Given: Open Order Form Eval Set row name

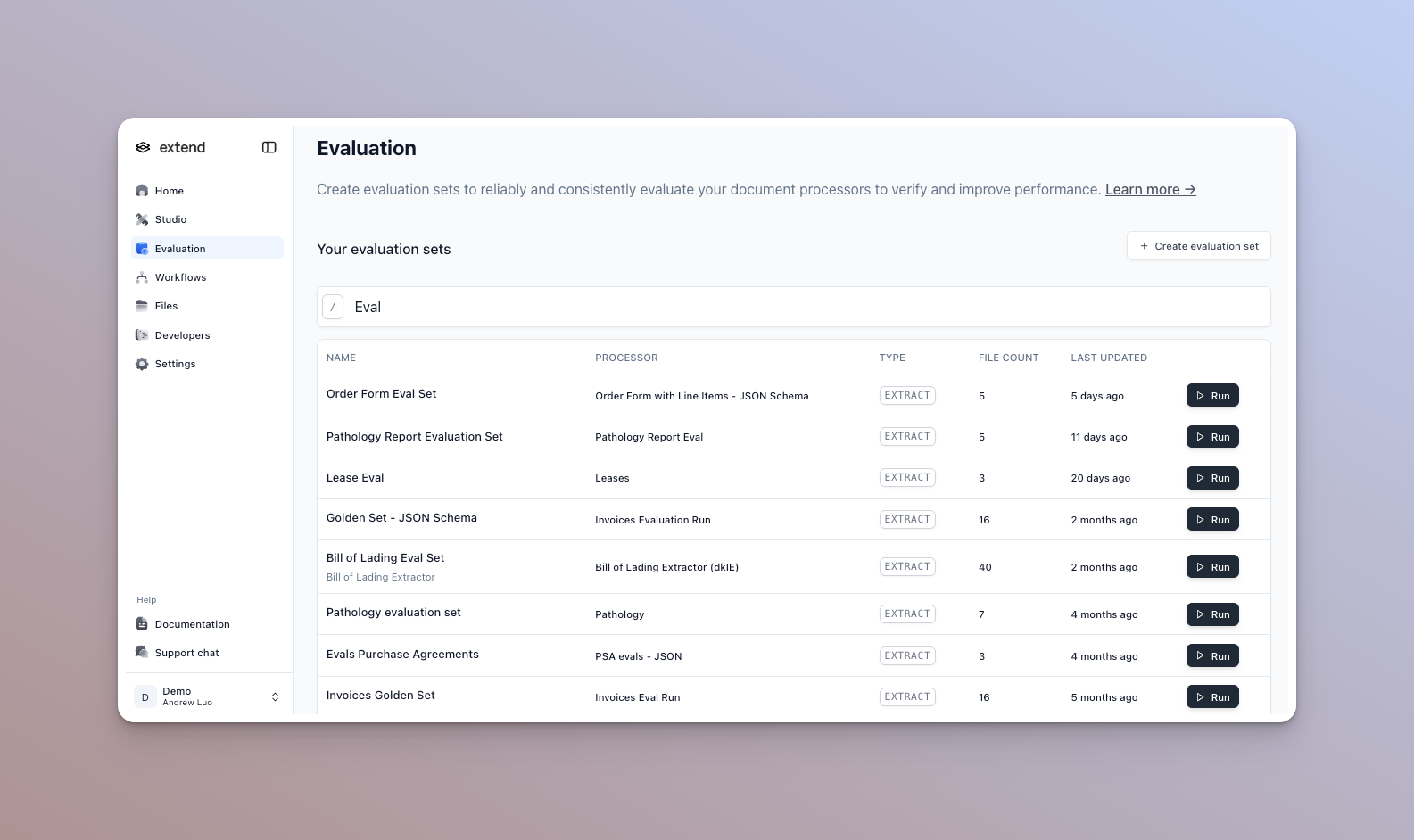Looking at the screenshot, I should tap(382, 394).
